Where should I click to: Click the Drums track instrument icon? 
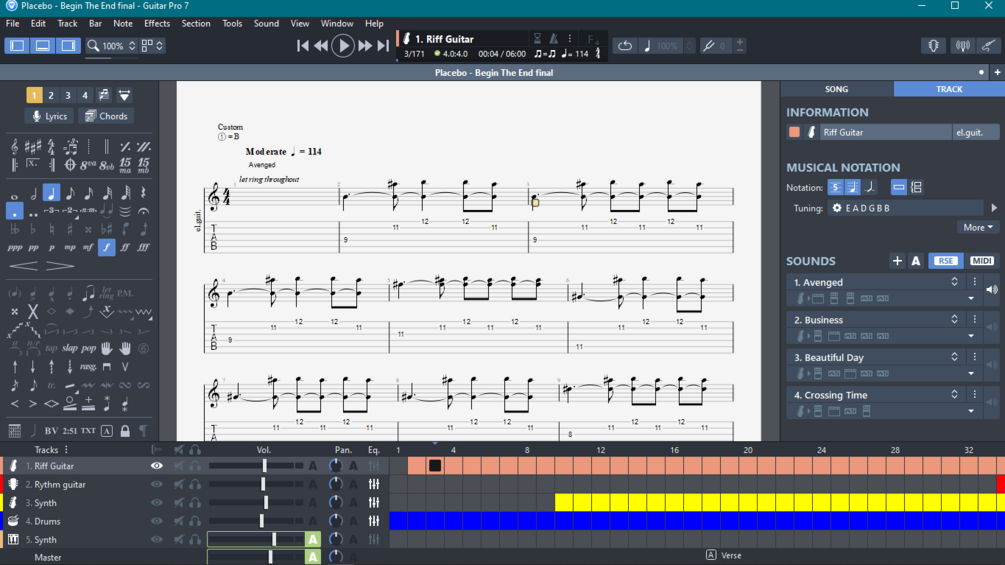pyautogui.click(x=13, y=521)
